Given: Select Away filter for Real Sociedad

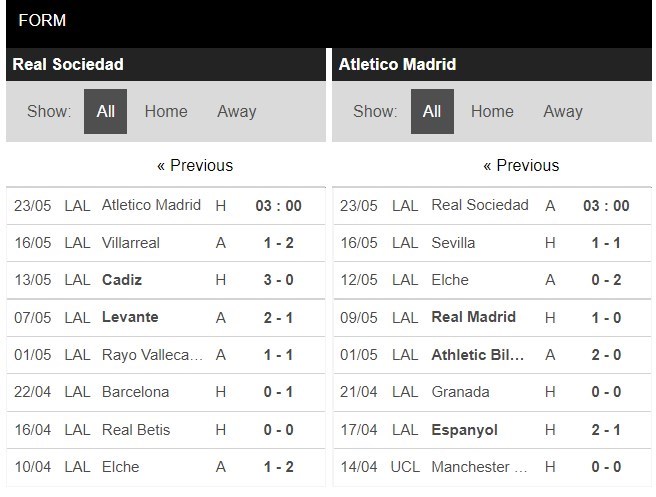Looking at the screenshot, I should click(x=237, y=111).
